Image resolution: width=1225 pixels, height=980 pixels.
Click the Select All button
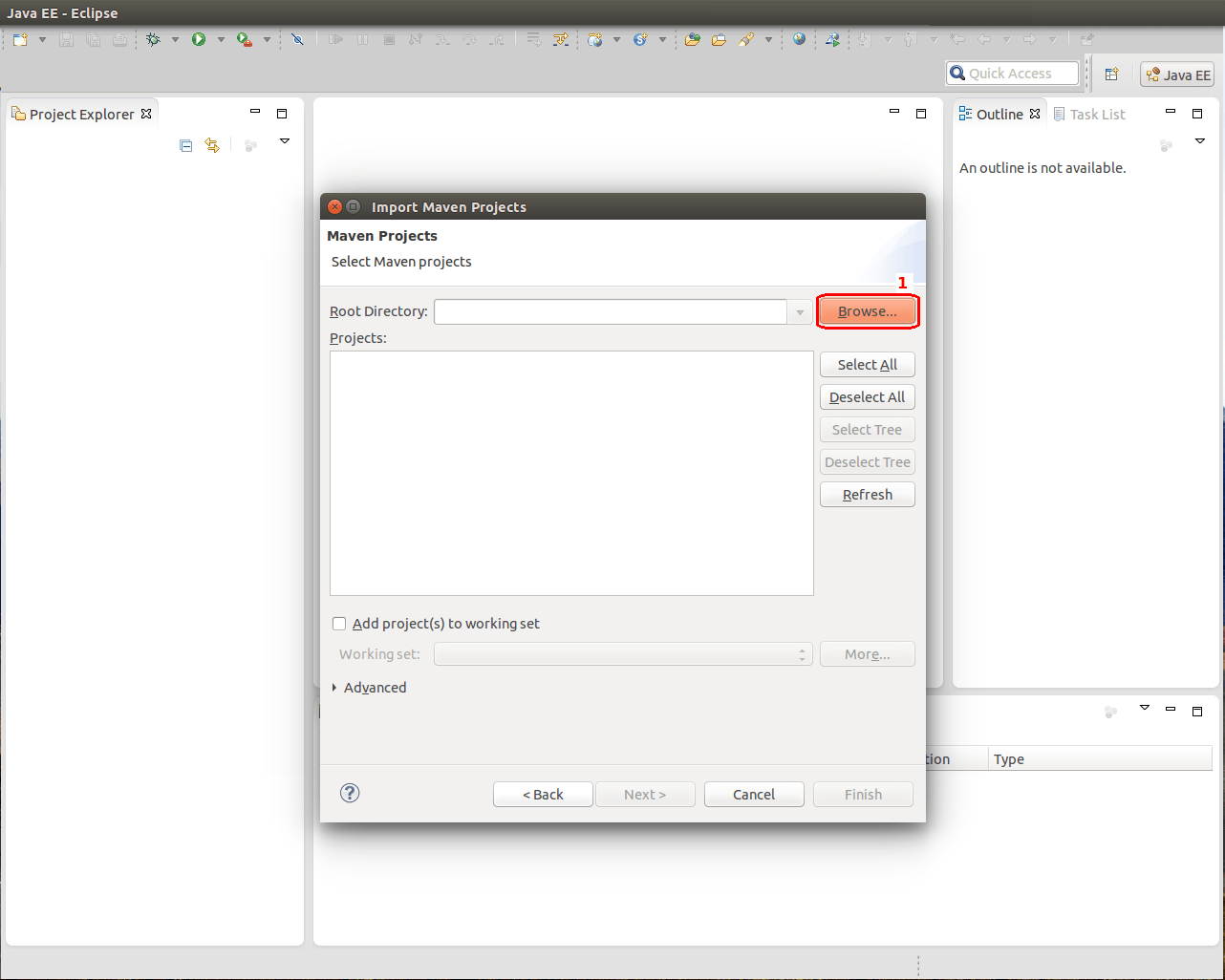click(x=868, y=365)
